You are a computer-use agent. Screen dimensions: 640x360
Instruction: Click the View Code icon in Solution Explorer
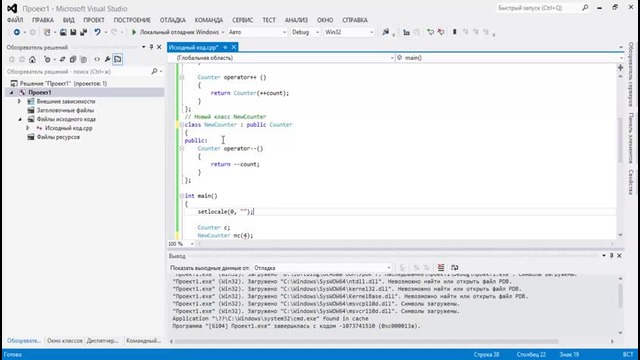point(97,60)
